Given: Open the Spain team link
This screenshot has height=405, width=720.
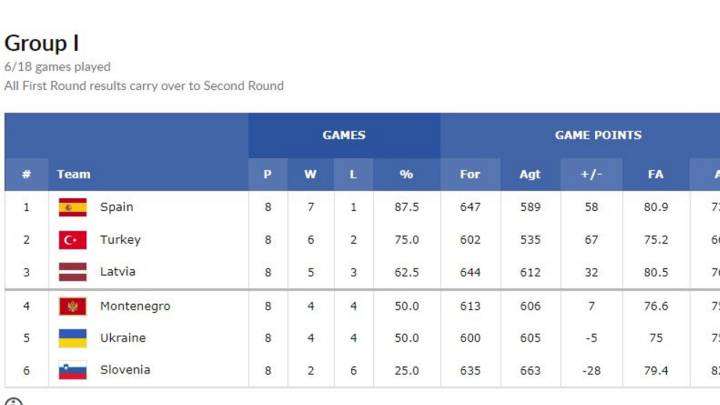Looking at the screenshot, I should pyautogui.click(x=117, y=207).
